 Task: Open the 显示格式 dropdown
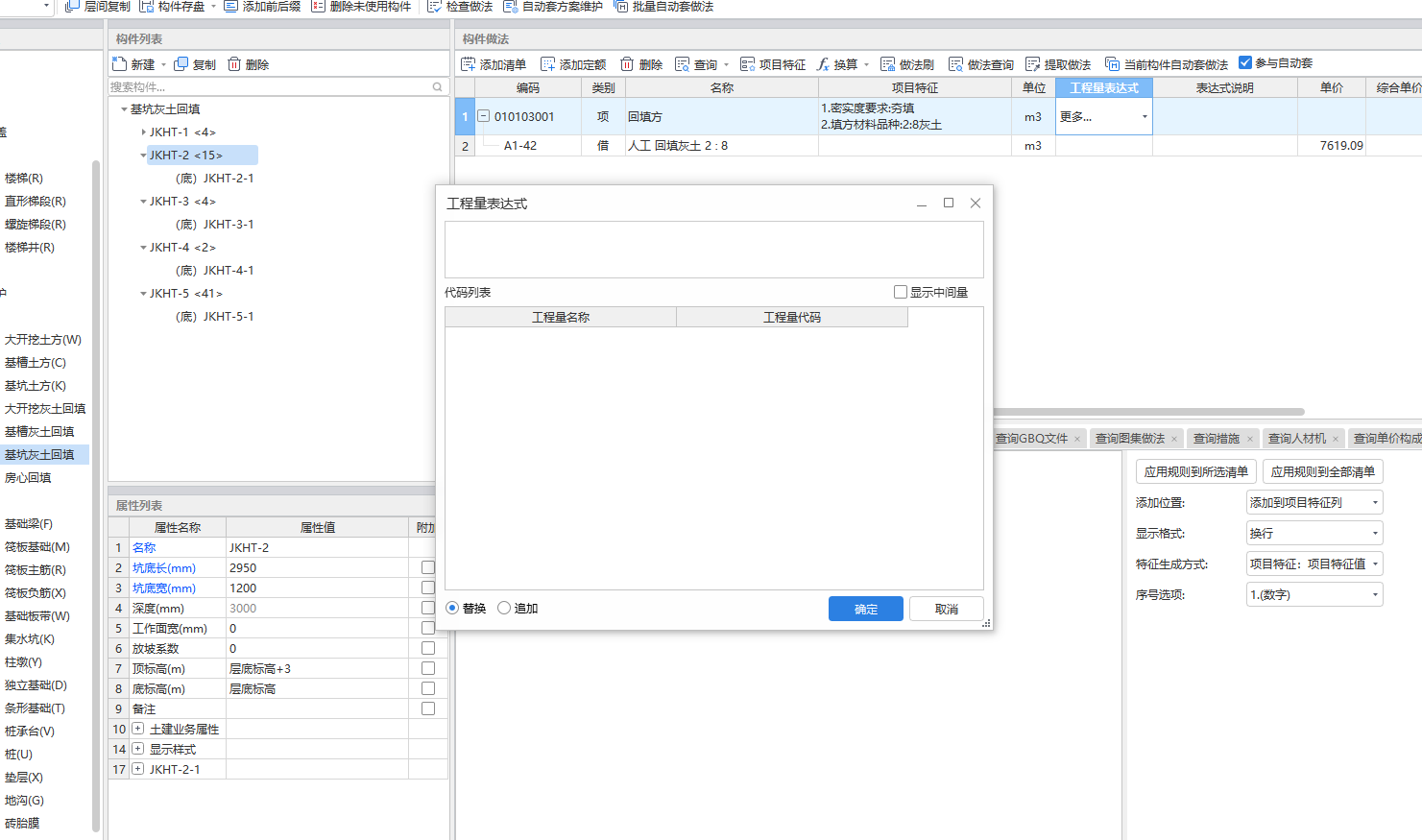(x=1314, y=533)
